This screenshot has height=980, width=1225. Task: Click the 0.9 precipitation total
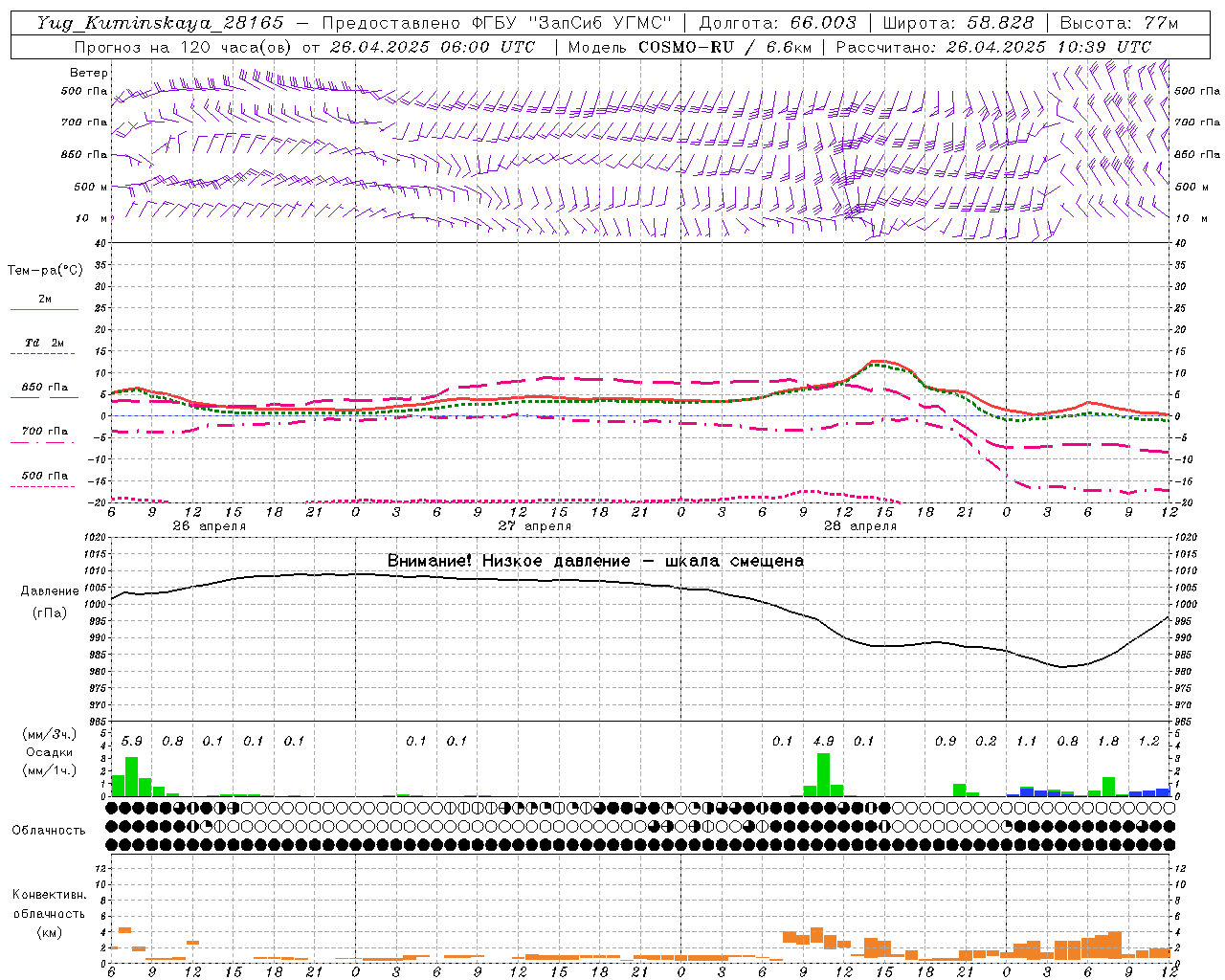click(x=946, y=742)
